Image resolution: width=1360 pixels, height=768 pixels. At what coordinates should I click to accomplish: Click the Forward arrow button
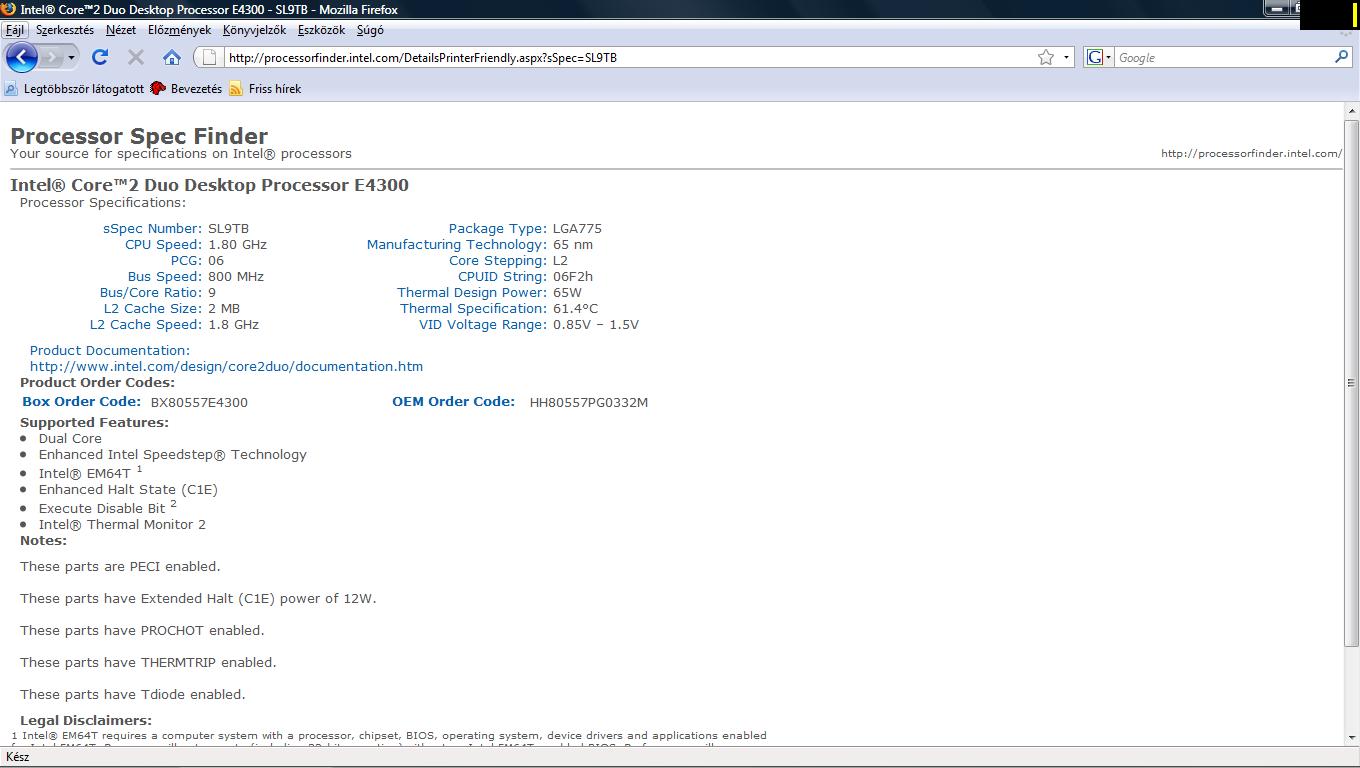click(x=51, y=57)
